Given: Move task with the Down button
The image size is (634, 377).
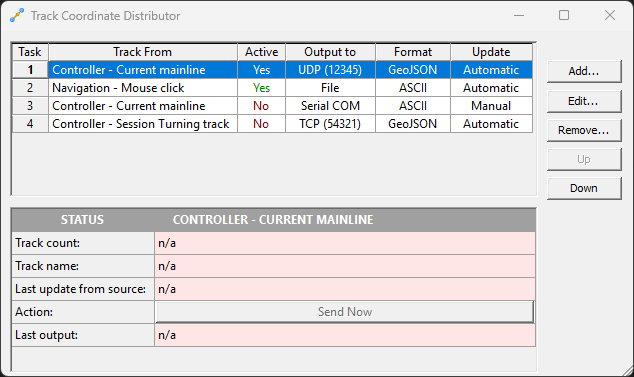Looking at the screenshot, I should [x=584, y=188].
